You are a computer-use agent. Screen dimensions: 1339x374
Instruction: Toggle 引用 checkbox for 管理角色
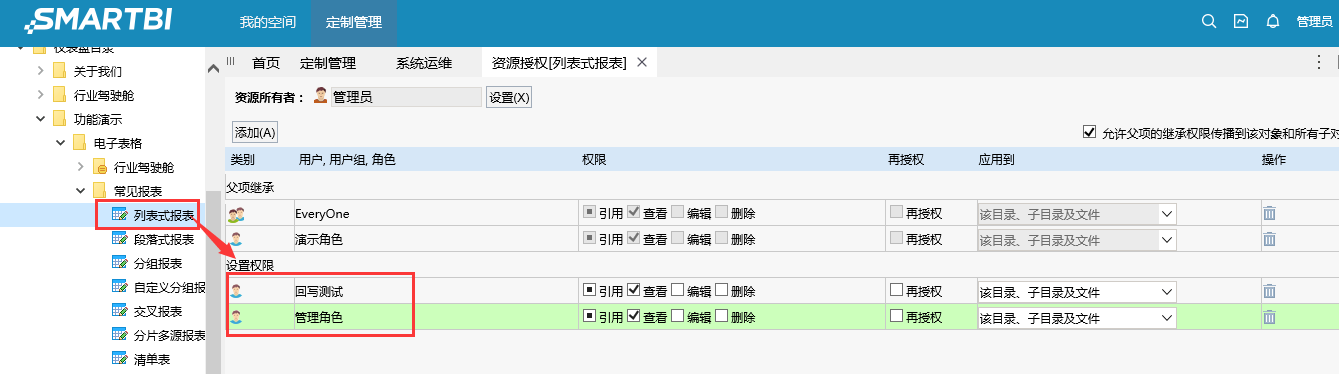[589, 317]
